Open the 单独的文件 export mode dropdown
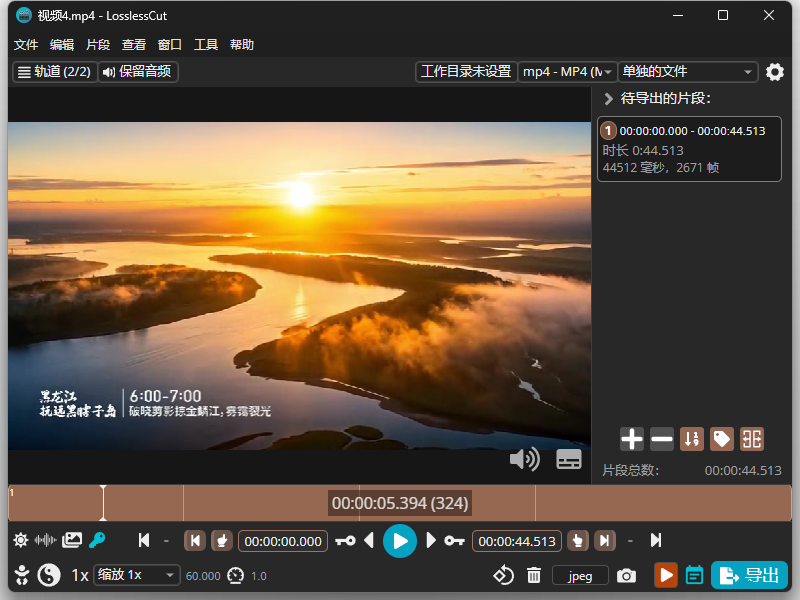Viewport: 800px width, 600px height. pos(687,72)
